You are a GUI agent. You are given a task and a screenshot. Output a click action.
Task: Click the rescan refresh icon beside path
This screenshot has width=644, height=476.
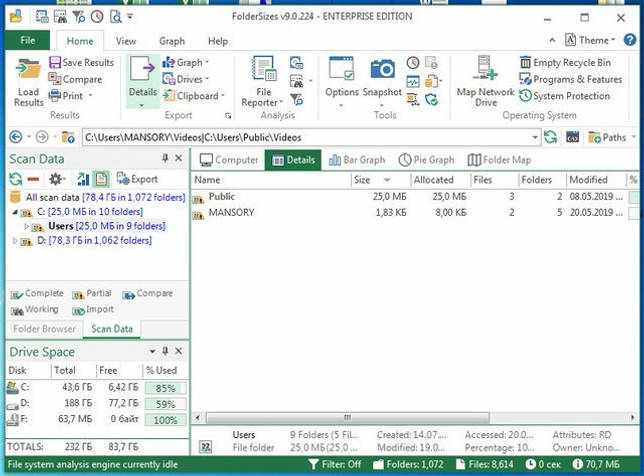click(x=550, y=137)
